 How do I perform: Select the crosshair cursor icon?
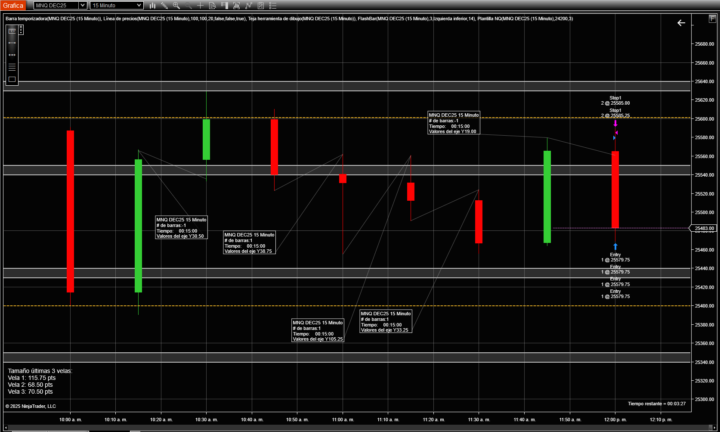(x=200, y=6)
